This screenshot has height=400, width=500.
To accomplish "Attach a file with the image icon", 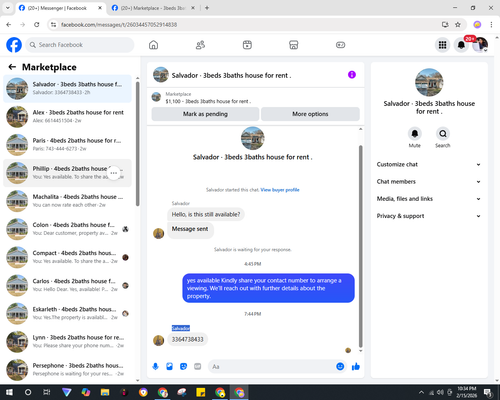I will click(x=169, y=367).
